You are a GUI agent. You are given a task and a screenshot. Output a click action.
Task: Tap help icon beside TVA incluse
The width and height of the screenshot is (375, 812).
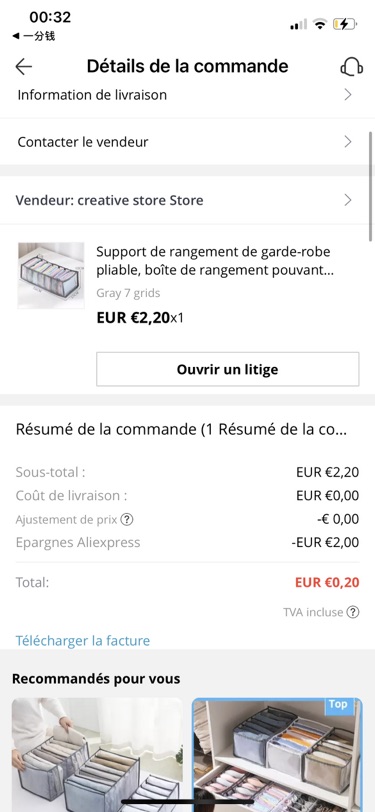[353, 612]
